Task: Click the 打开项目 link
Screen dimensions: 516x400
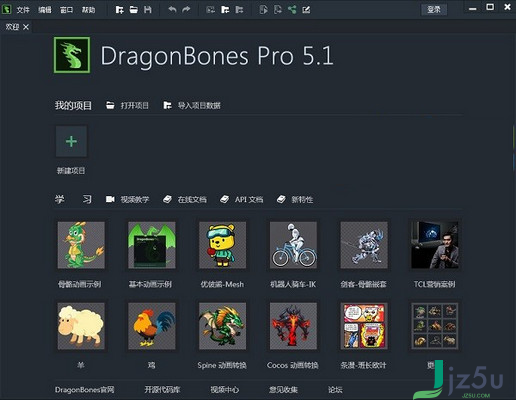Action: [135, 106]
